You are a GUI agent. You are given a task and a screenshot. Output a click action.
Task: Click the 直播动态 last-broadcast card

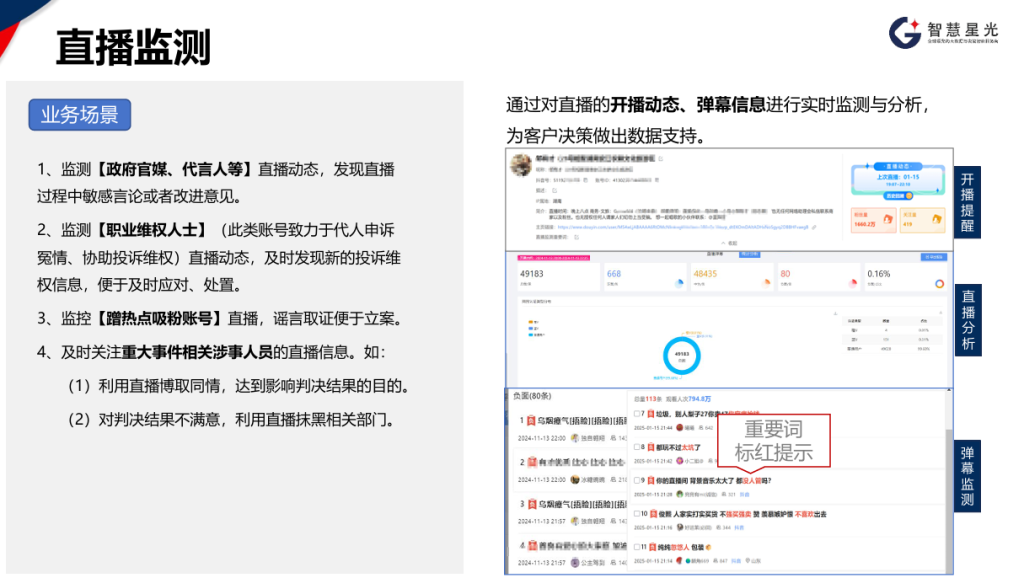[x=898, y=180]
